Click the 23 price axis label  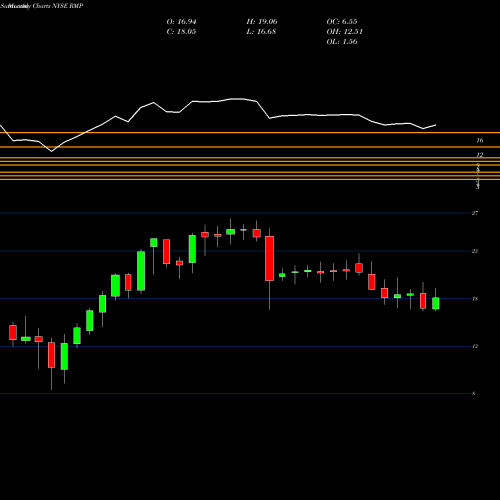pyautogui.click(x=475, y=251)
